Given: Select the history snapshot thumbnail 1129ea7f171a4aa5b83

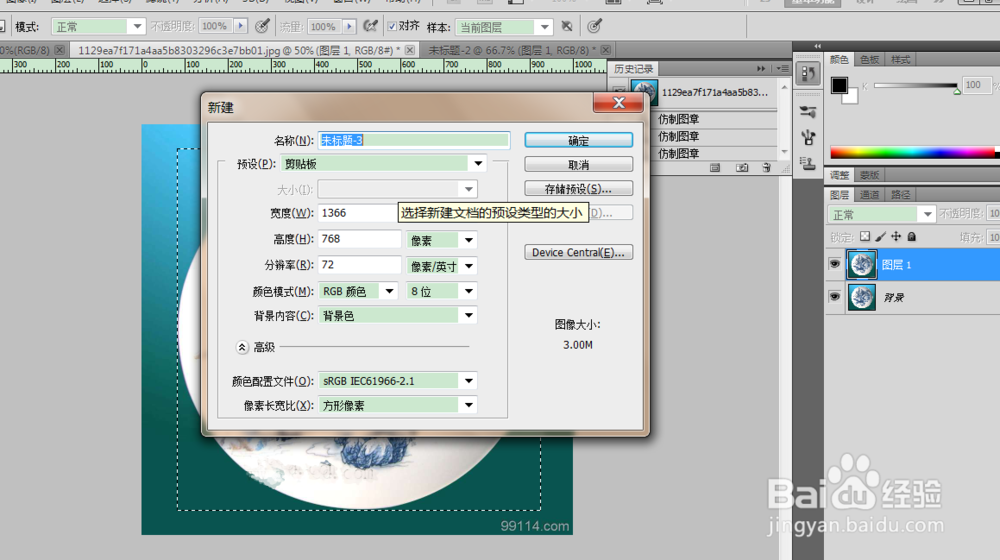Looking at the screenshot, I should pyautogui.click(x=644, y=92).
